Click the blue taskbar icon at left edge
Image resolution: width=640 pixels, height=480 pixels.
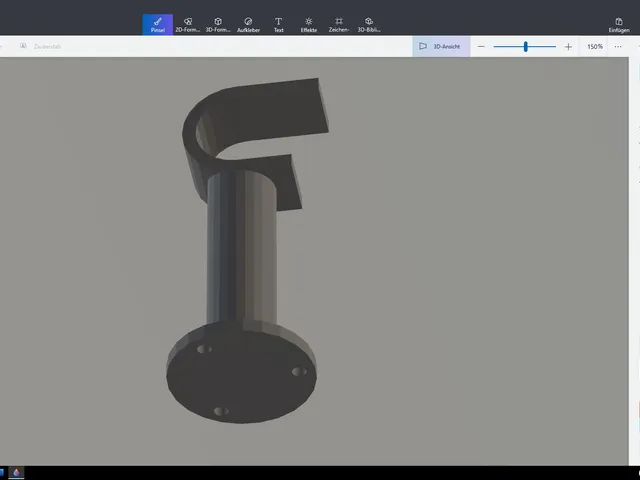(x=2, y=473)
